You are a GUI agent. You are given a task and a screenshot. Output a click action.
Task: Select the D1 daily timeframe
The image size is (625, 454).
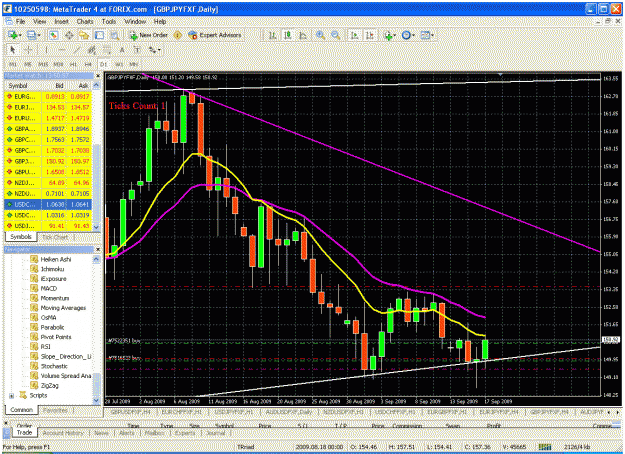(103, 64)
